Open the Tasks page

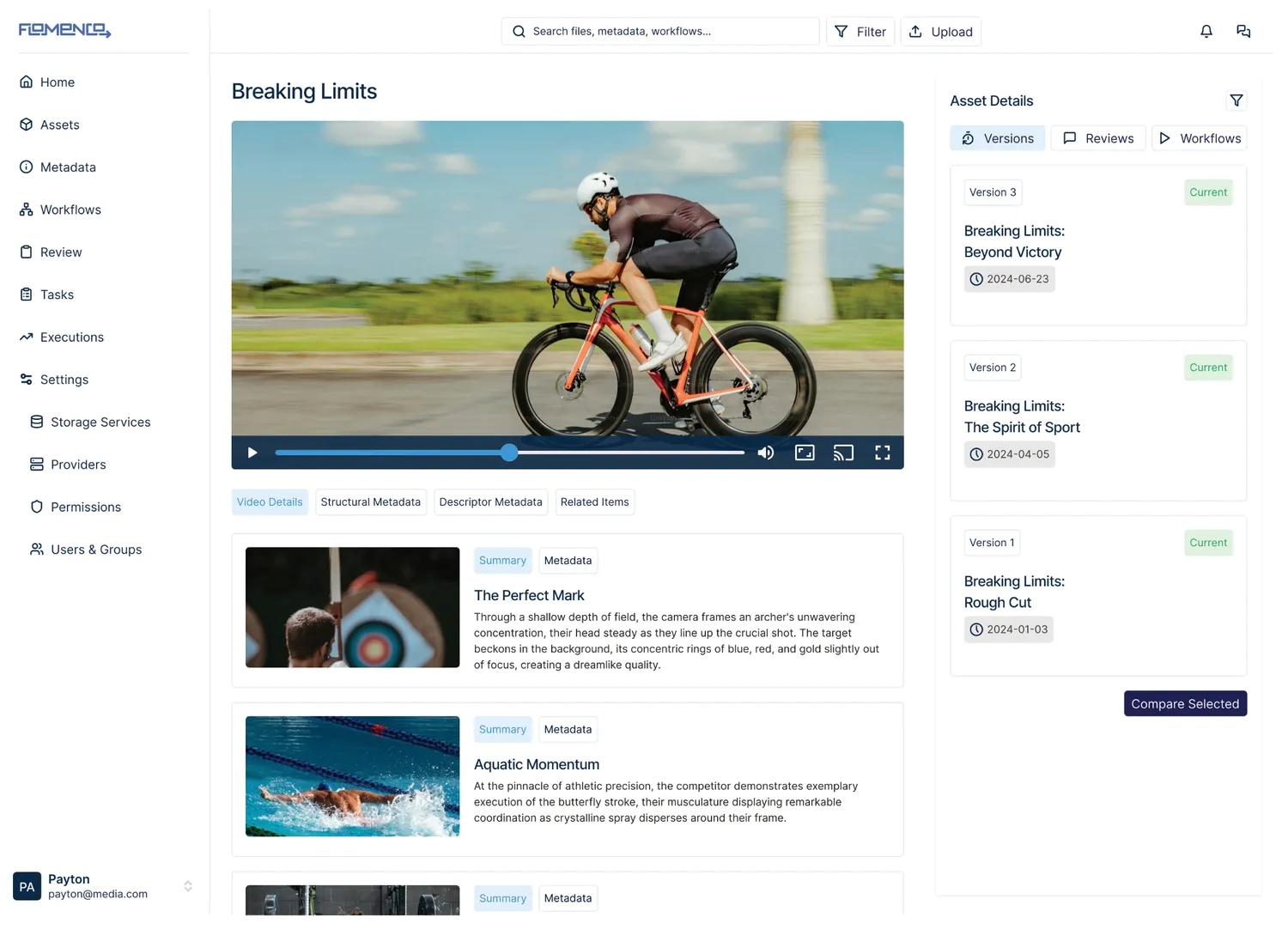pyautogui.click(x=46, y=295)
